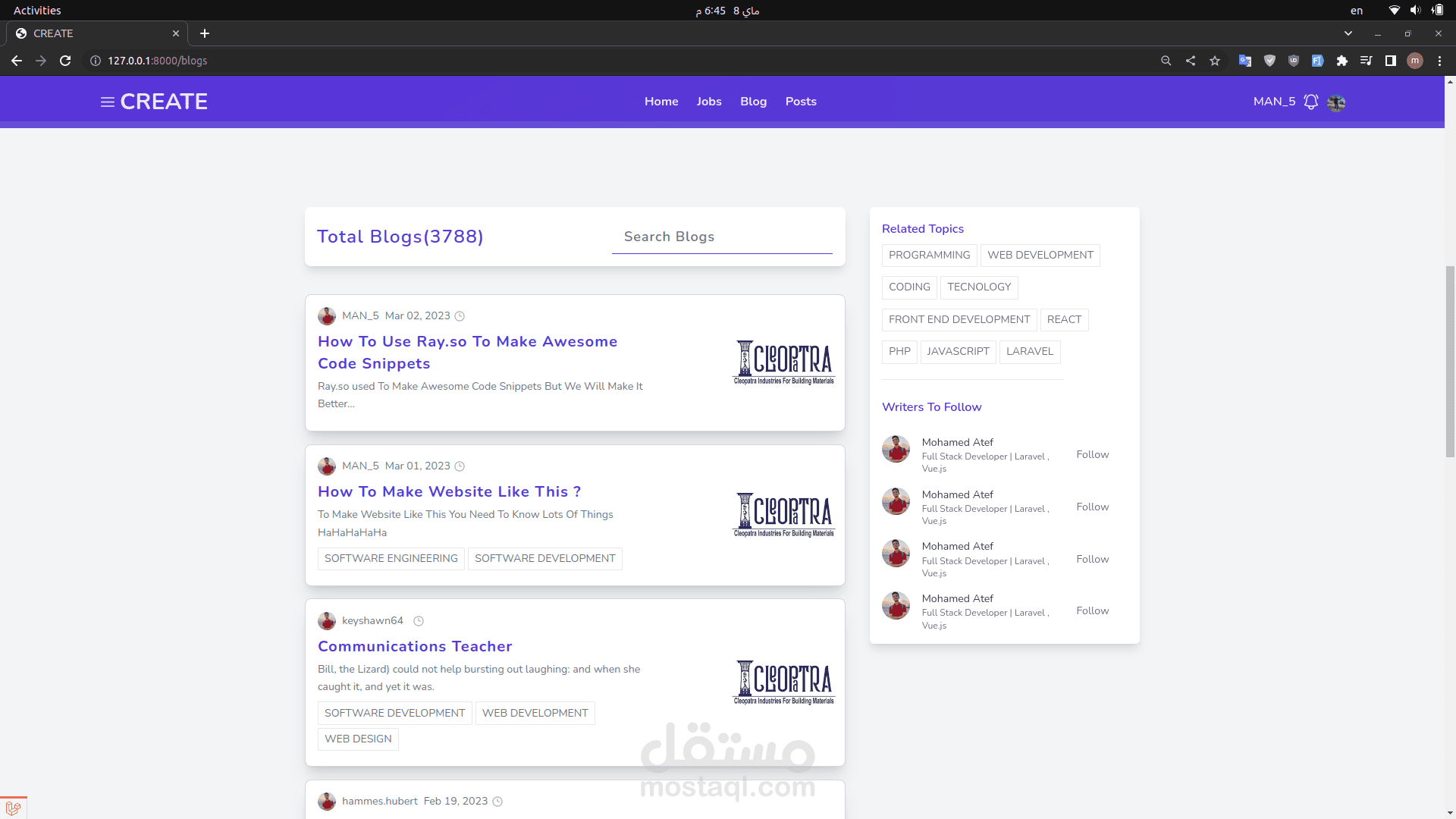Open browser extensions puzzle icon
The height and width of the screenshot is (819, 1456).
tap(1341, 61)
